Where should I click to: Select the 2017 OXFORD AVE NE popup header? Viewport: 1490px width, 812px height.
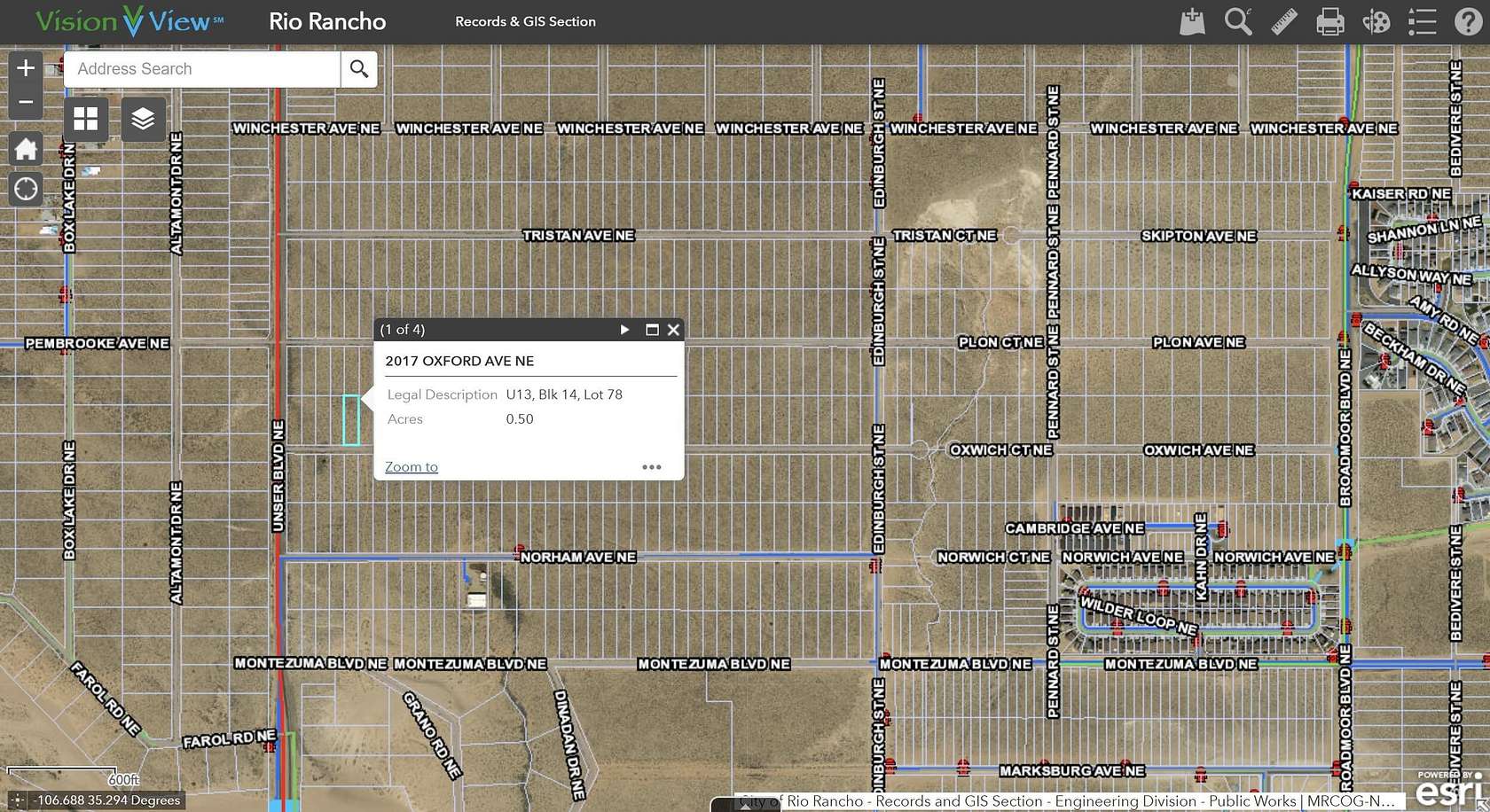[459, 361]
